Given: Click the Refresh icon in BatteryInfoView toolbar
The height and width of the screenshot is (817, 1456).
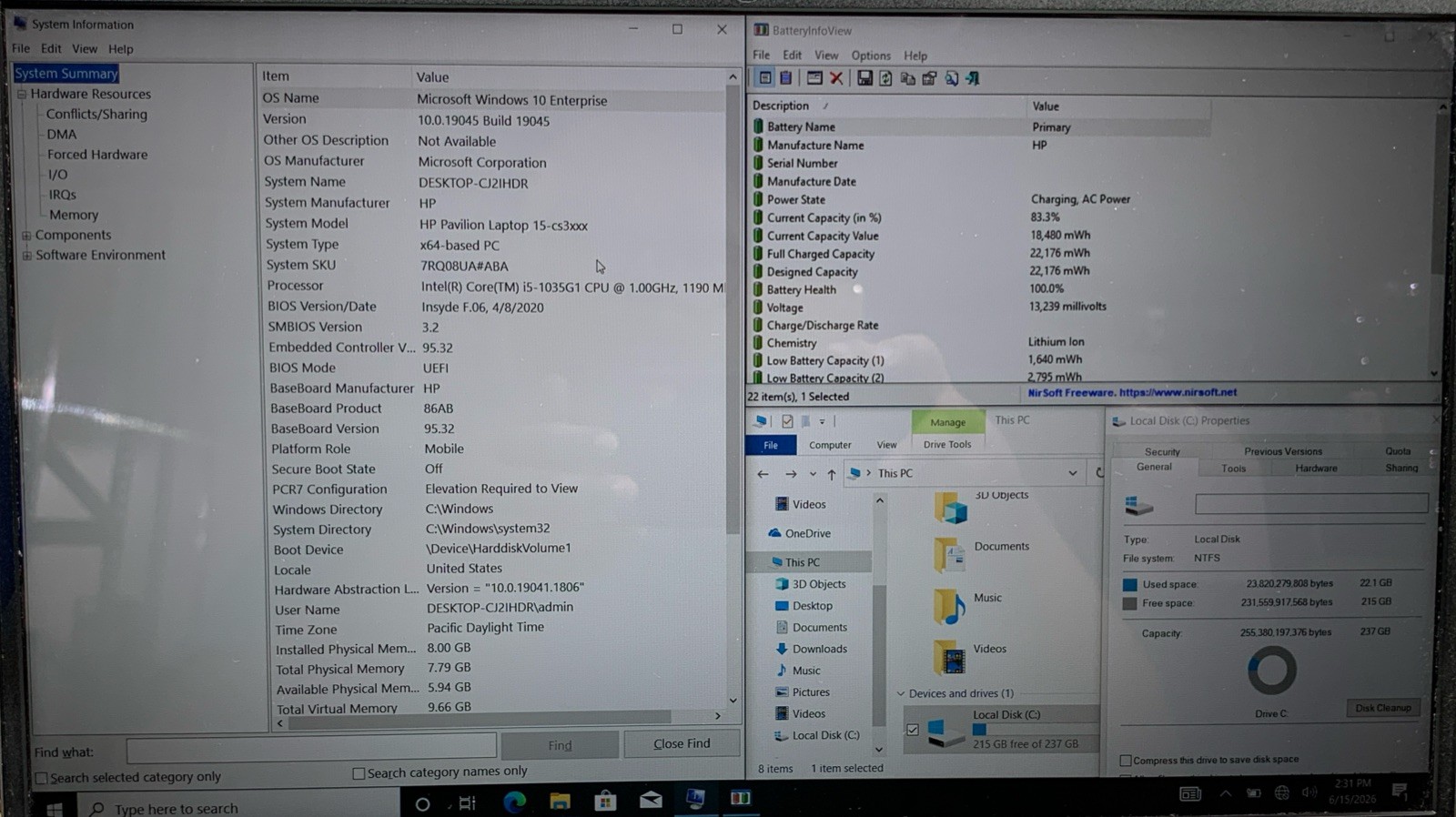Looking at the screenshot, I should (x=885, y=78).
